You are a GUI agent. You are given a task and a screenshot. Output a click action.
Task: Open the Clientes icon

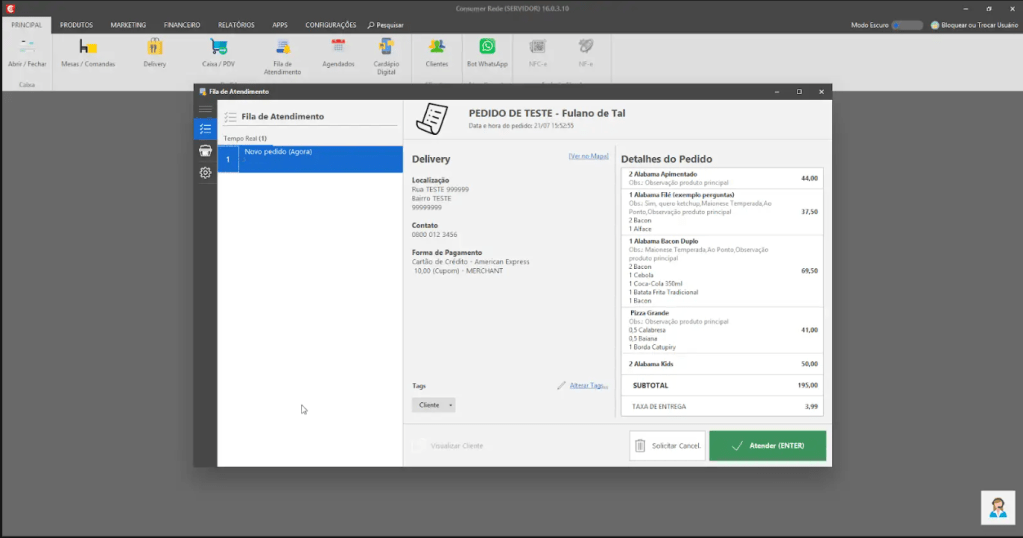tap(436, 53)
